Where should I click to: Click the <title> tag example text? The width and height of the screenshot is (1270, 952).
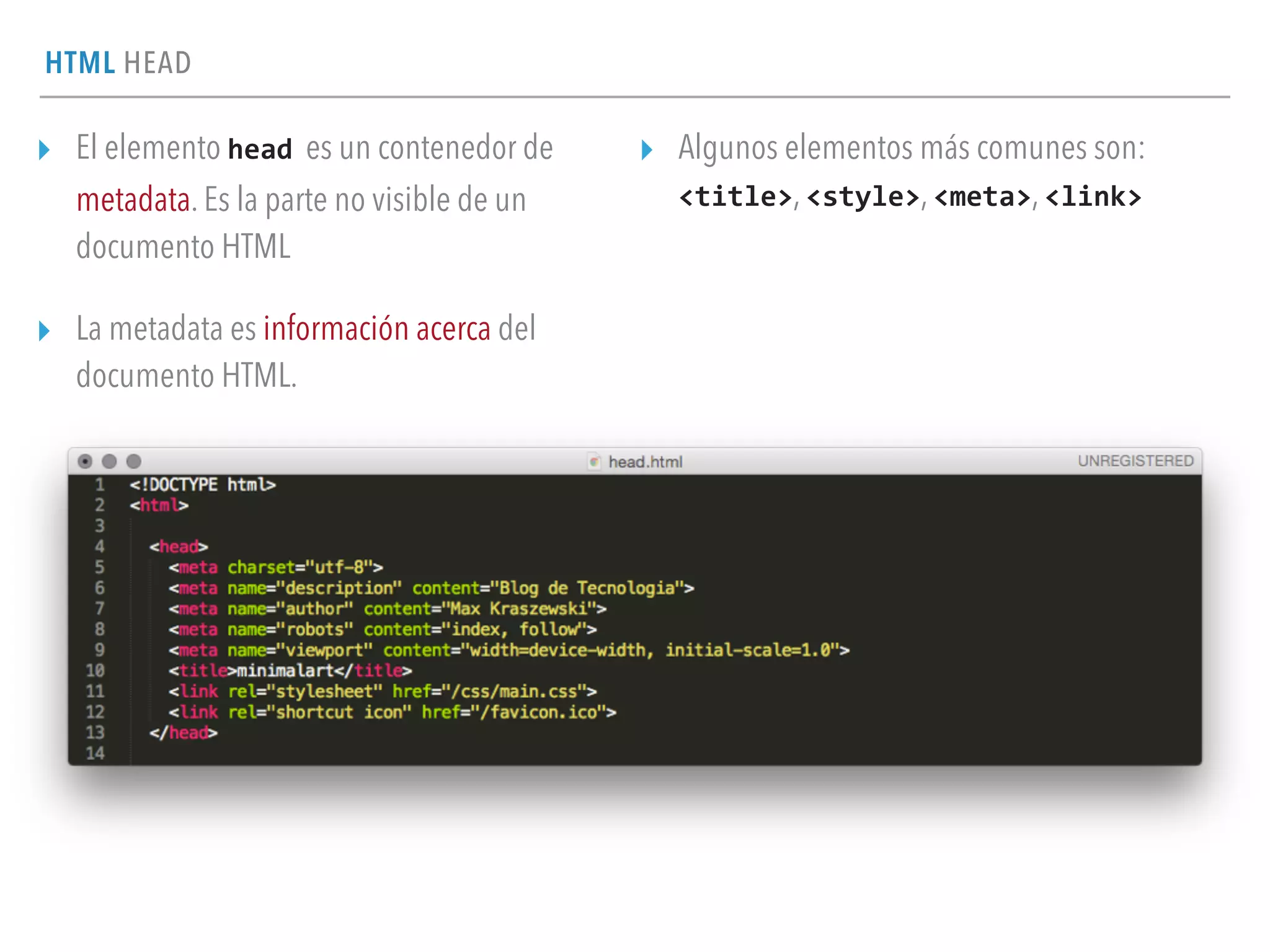735,197
